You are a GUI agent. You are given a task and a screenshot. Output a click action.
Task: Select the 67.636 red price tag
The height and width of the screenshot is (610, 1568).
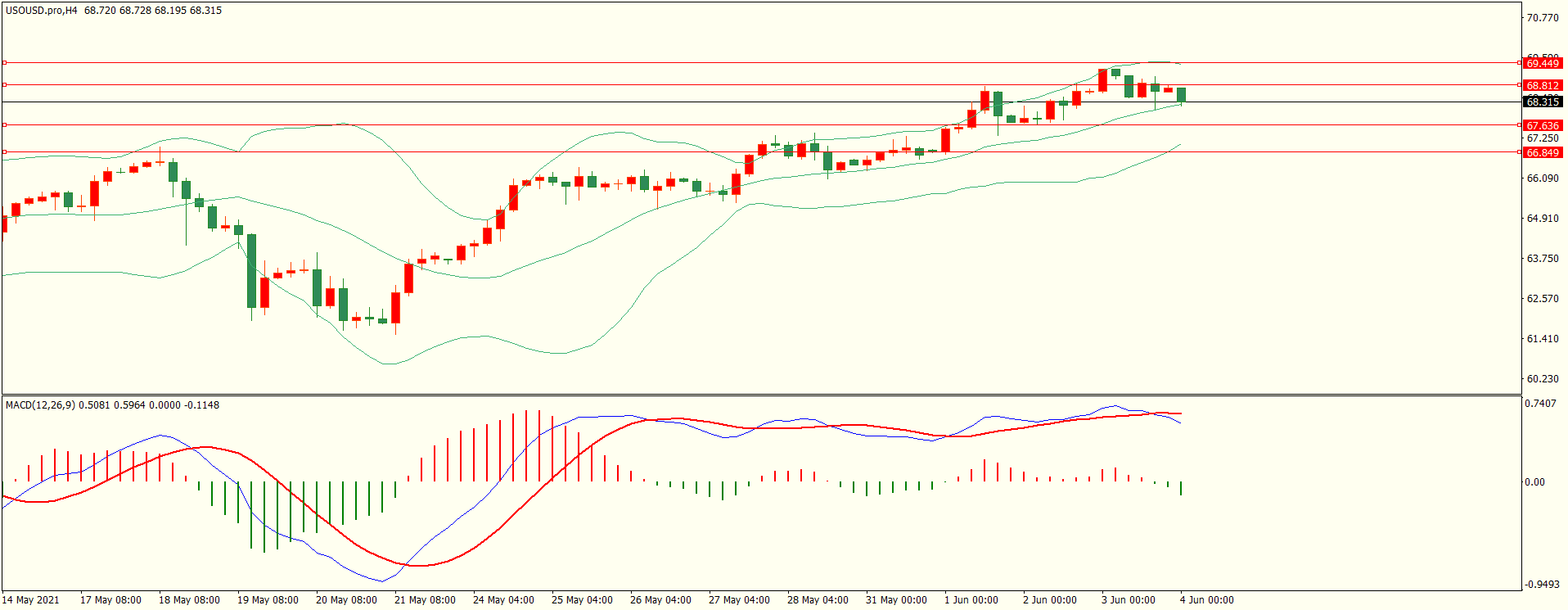click(x=1542, y=125)
